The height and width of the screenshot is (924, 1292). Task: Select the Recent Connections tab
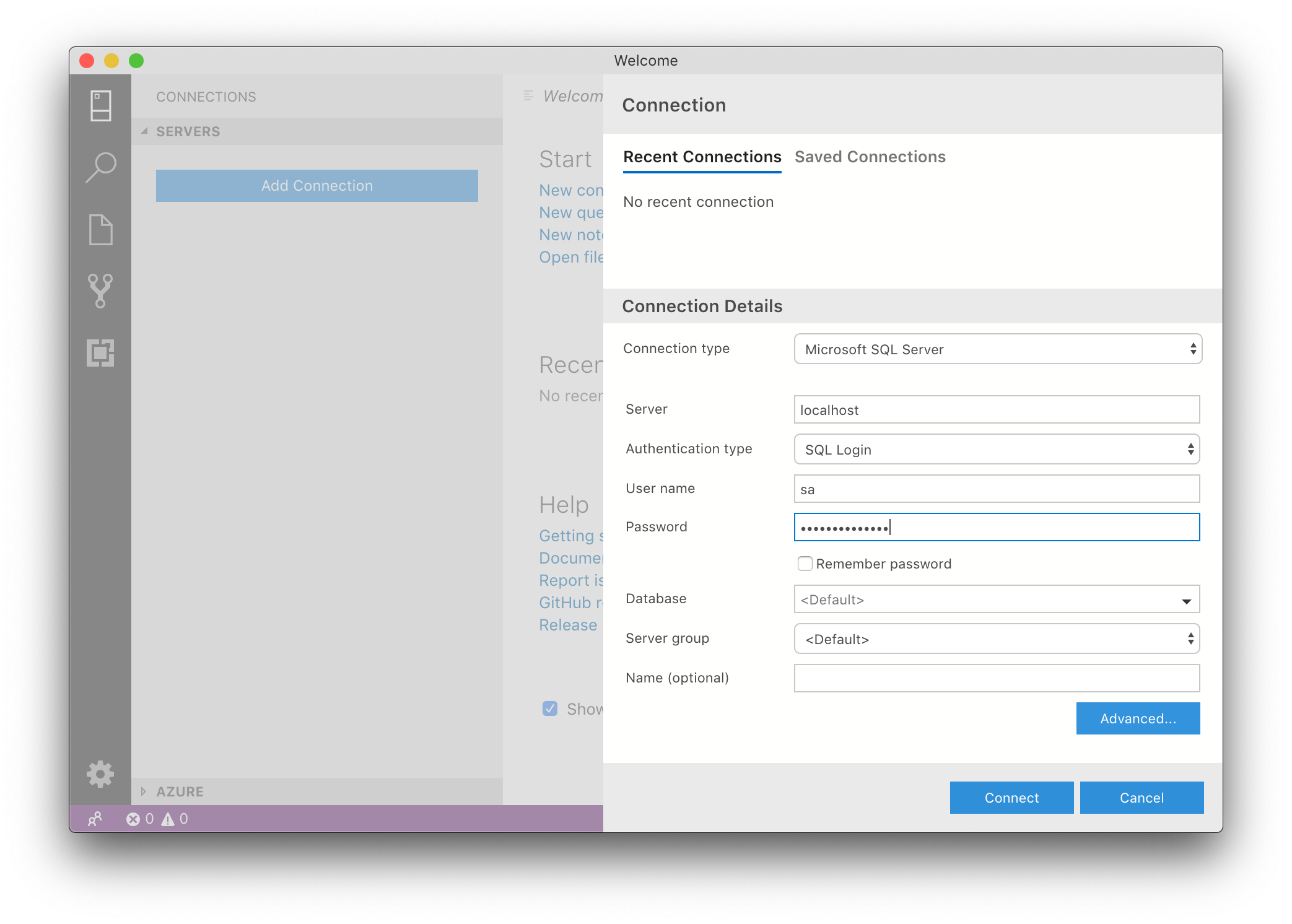pos(702,157)
